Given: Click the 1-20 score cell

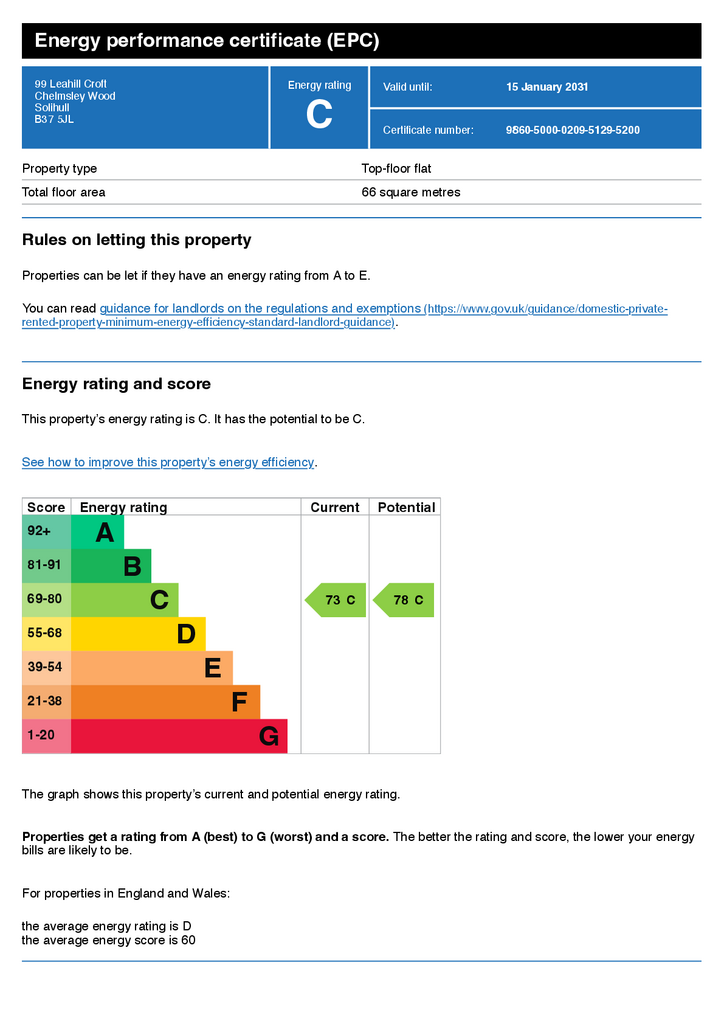Looking at the screenshot, I should [46, 736].
